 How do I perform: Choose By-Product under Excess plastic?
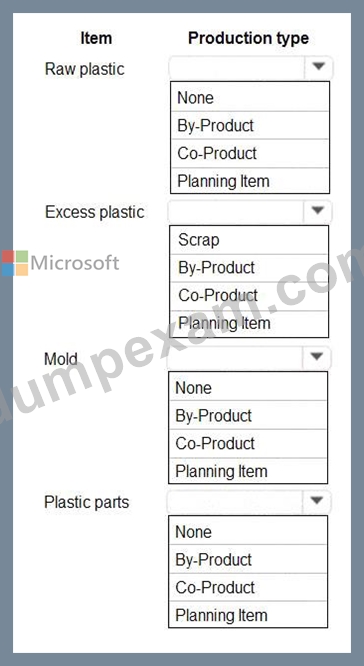[249, 268]
